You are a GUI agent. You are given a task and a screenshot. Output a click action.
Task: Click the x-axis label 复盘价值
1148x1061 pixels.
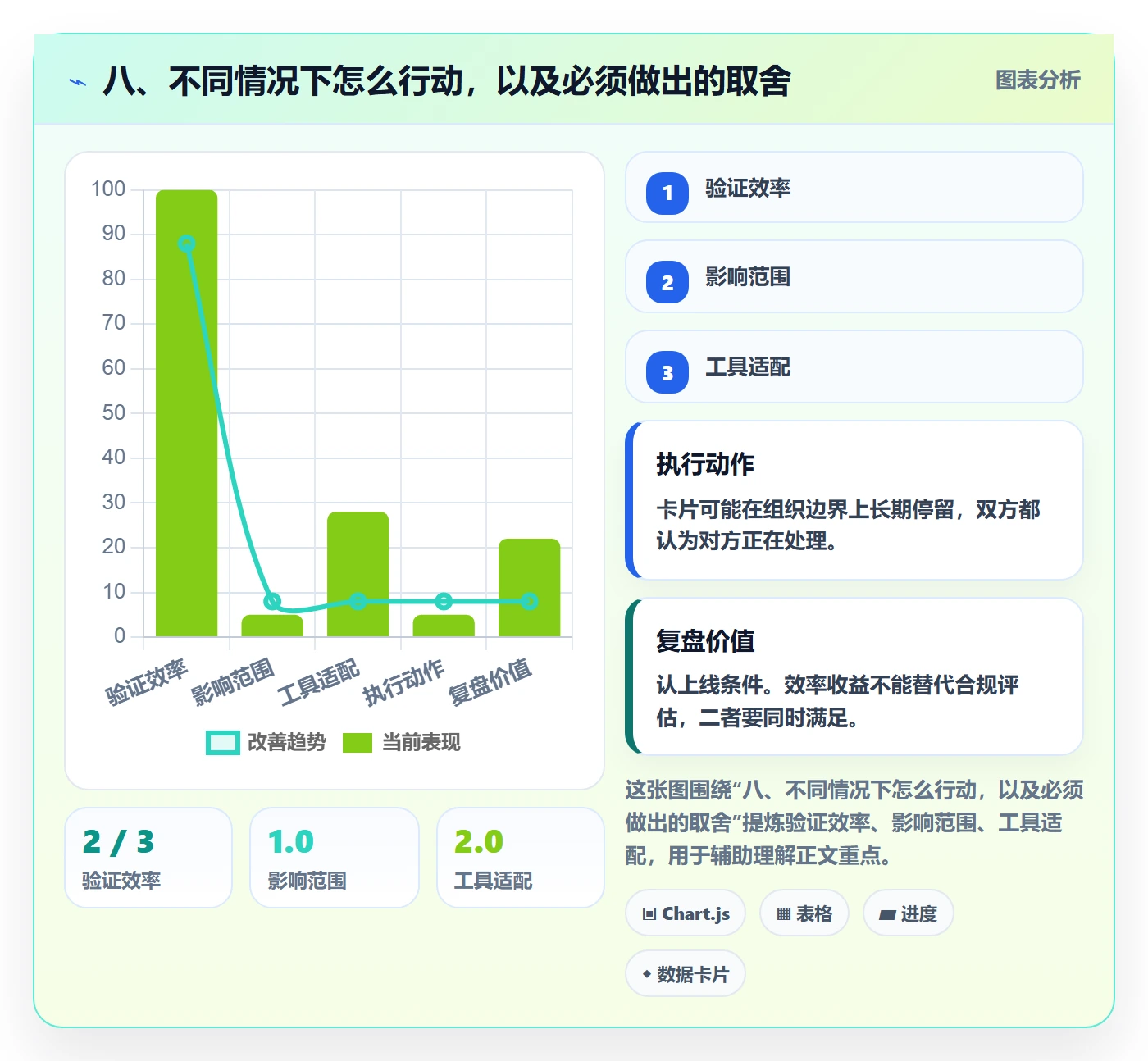[x=490, y=681]
